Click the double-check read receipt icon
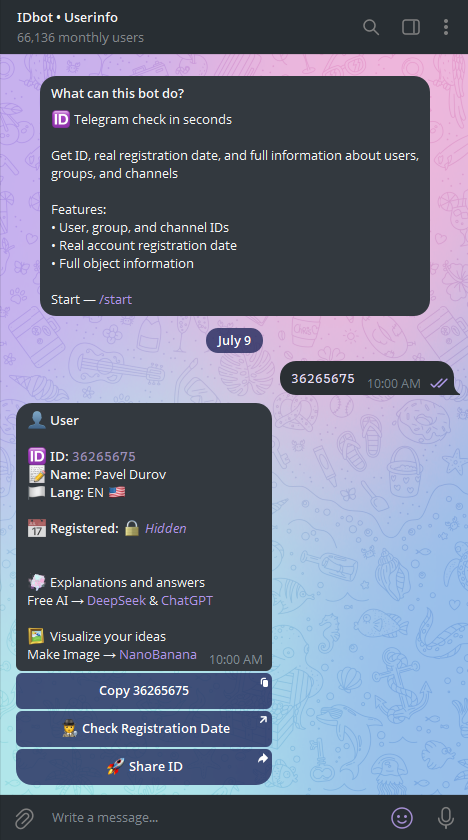Screen dimensions: 468x840 tap(439, 384)
